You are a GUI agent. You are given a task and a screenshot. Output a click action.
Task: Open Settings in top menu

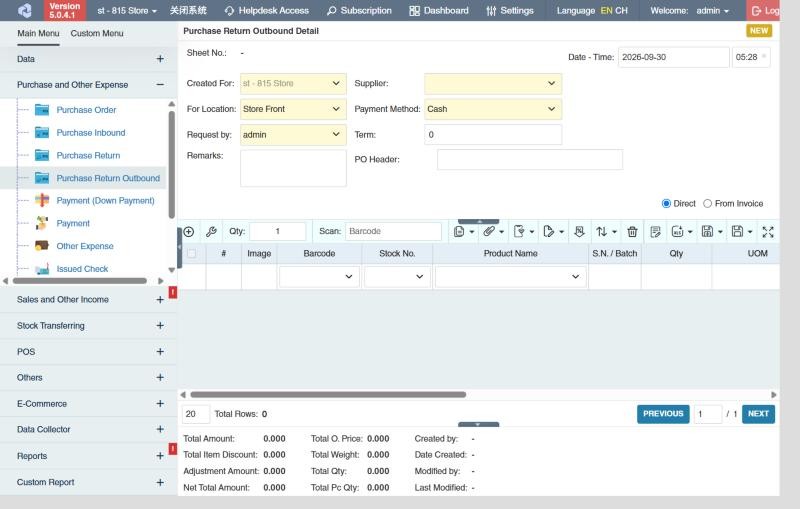(x=510, y=10)
